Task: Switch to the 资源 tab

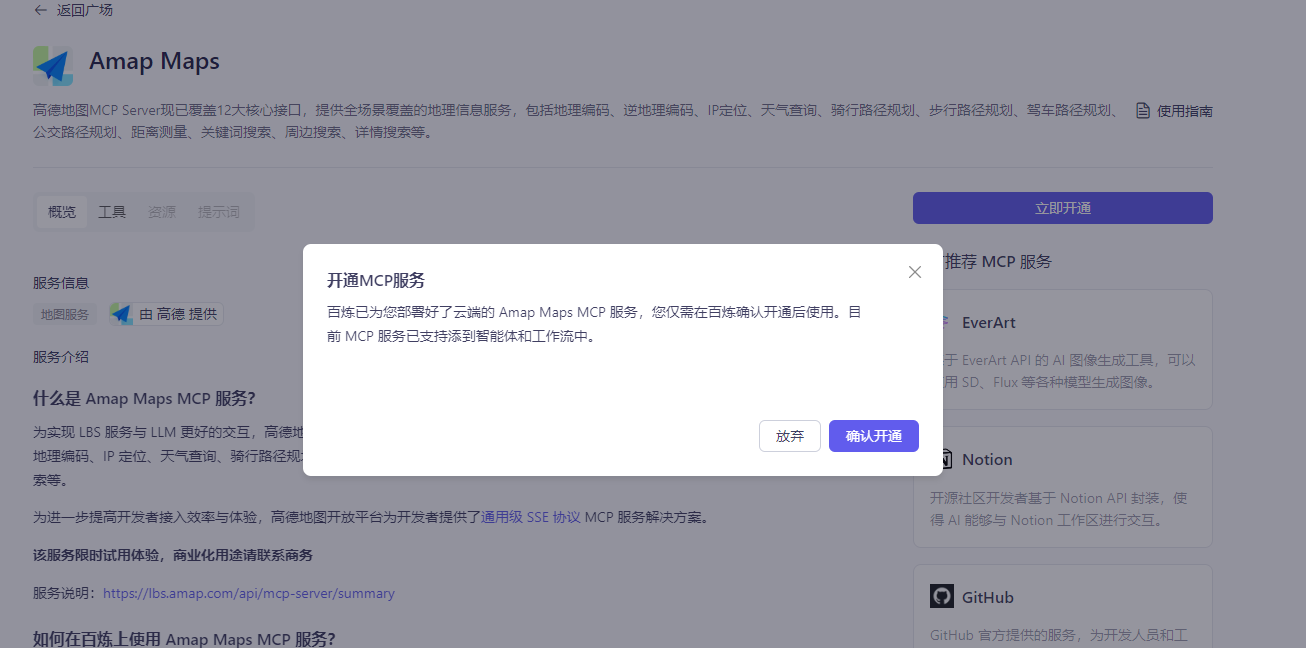Action: click(162, 212)
